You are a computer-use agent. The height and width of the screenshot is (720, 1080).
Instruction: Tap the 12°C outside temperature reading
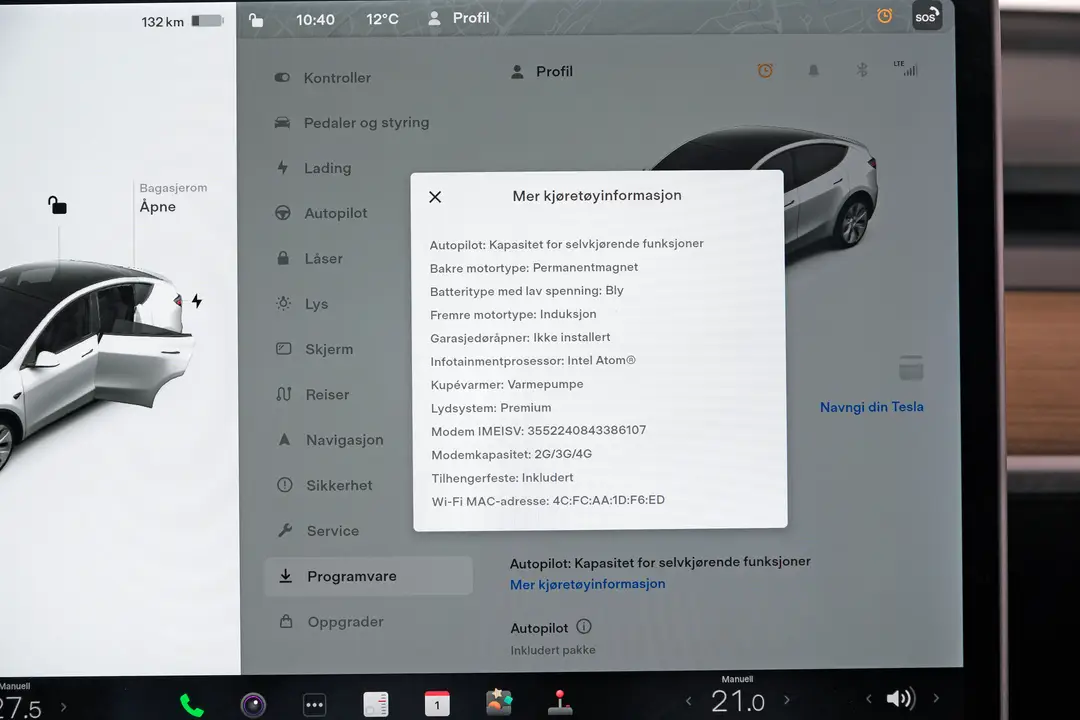382,19
